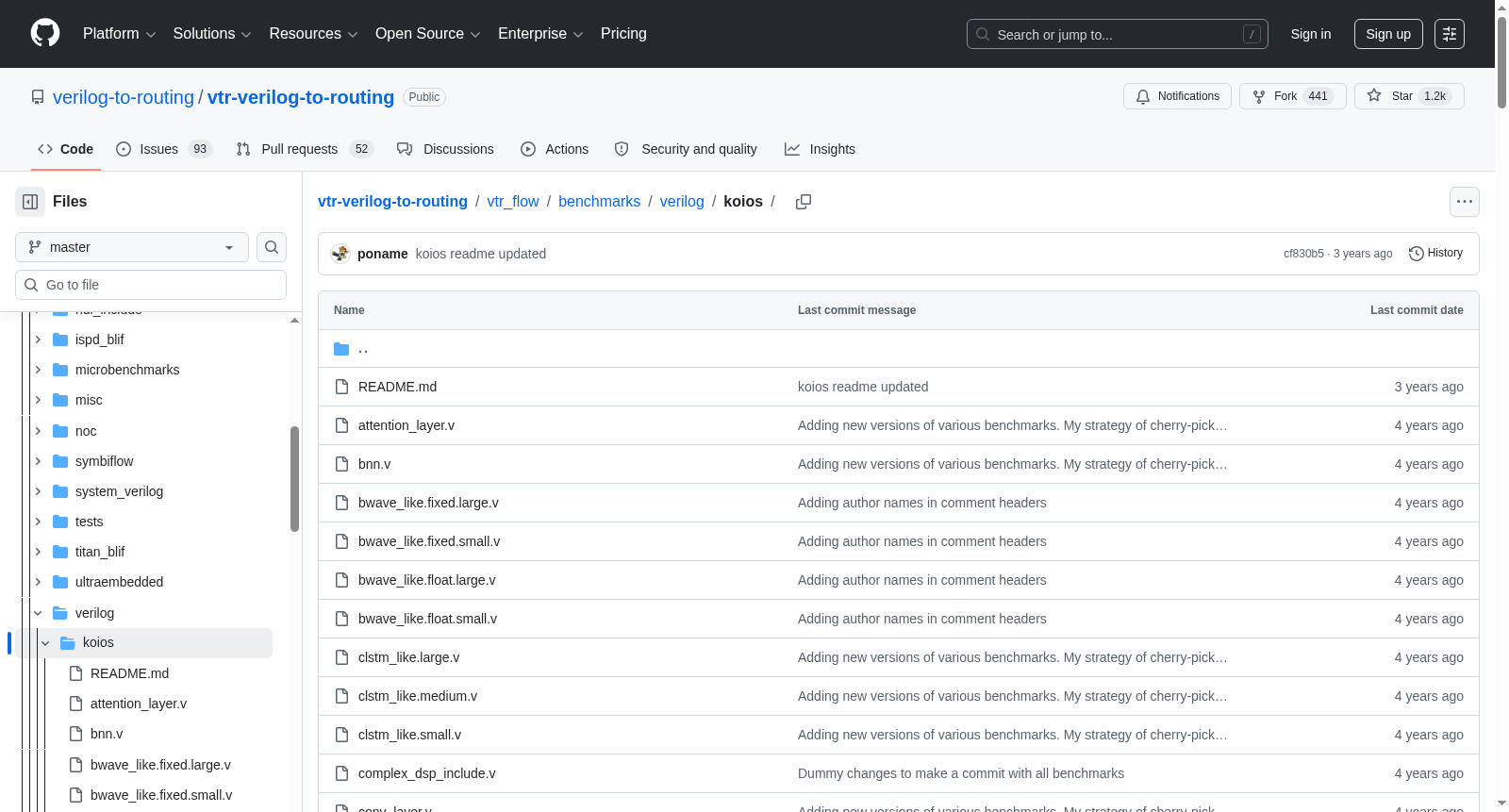Open the Enterprise dropdown menu
1509x812 pixels.
[x=540, y=34]
